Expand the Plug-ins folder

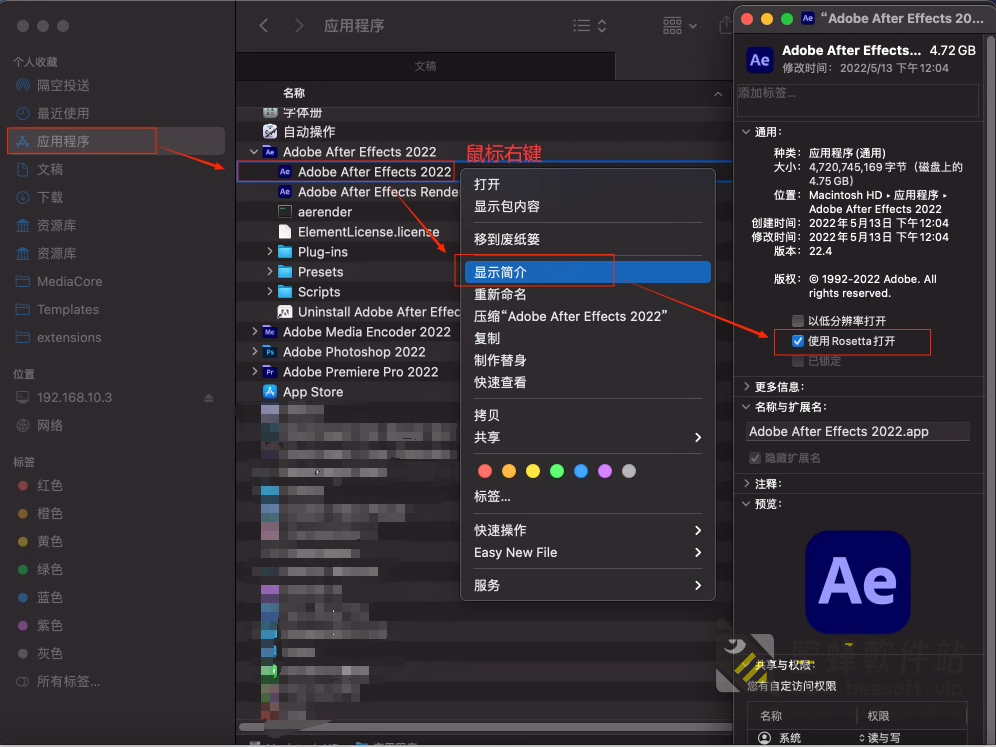point(270,252)
